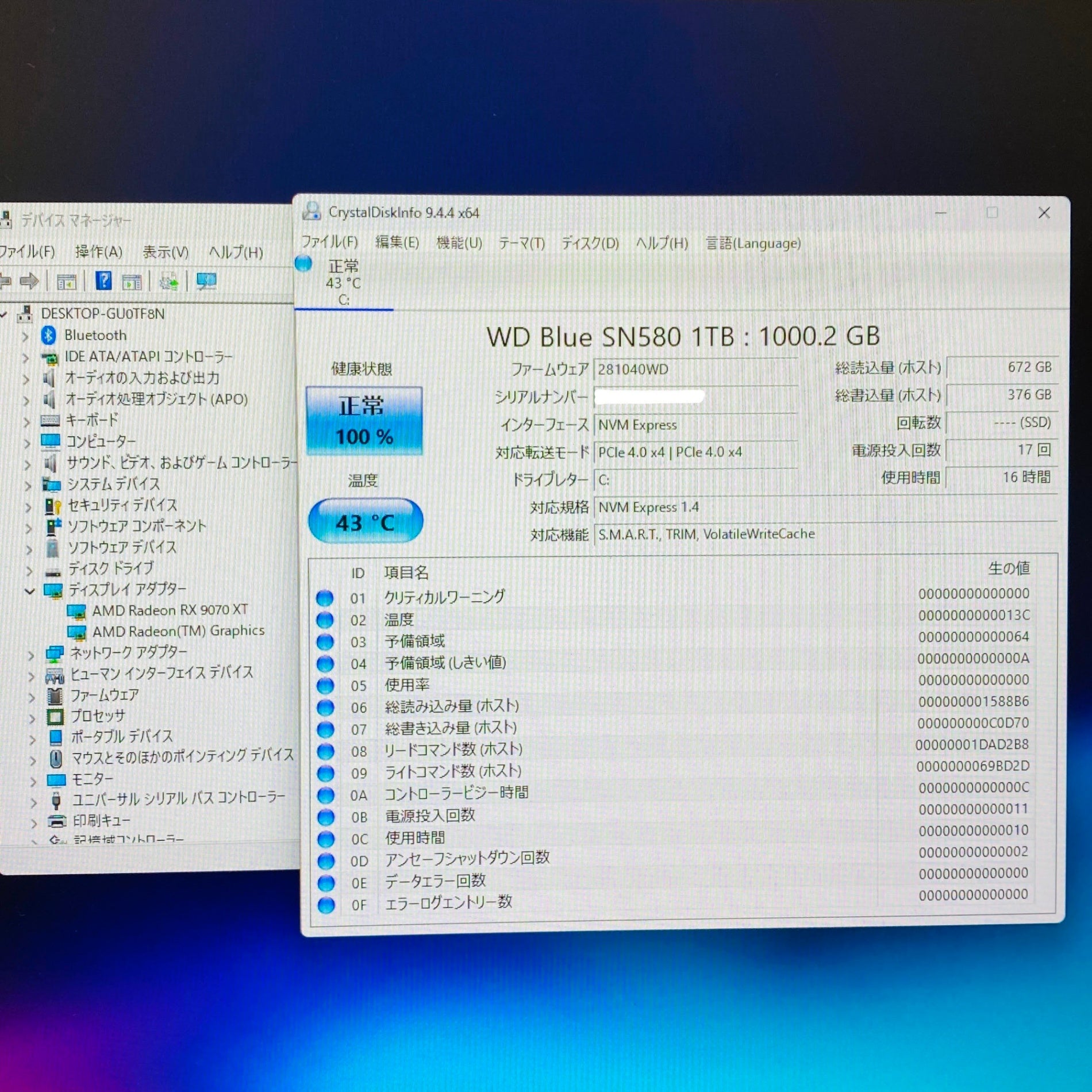Open the 操作(A) menu in Device Manager
Screen dimensions: 1092x1092
coord(98,252)
